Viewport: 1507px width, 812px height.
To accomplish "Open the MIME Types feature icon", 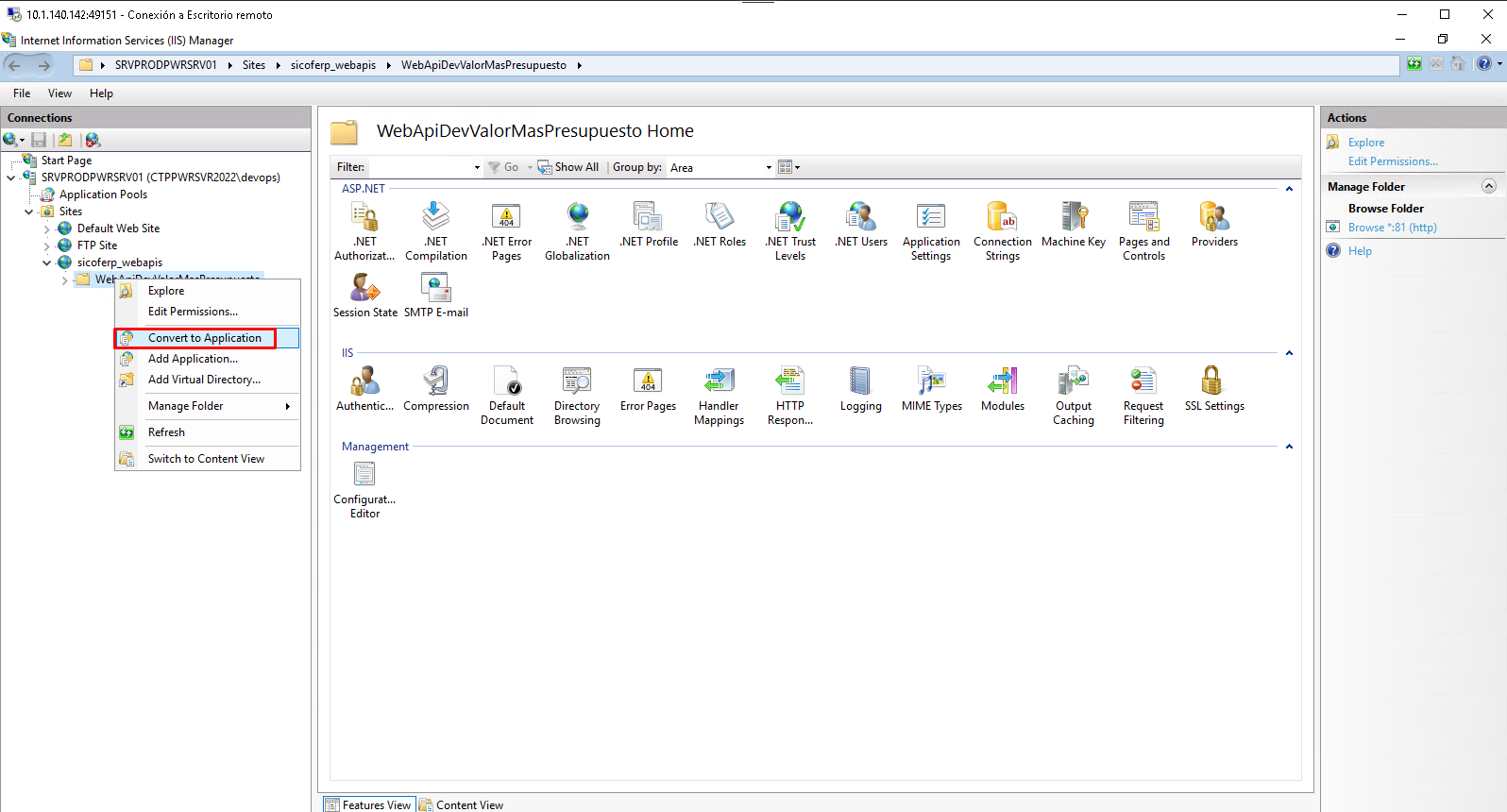I will tap(931, 389).
